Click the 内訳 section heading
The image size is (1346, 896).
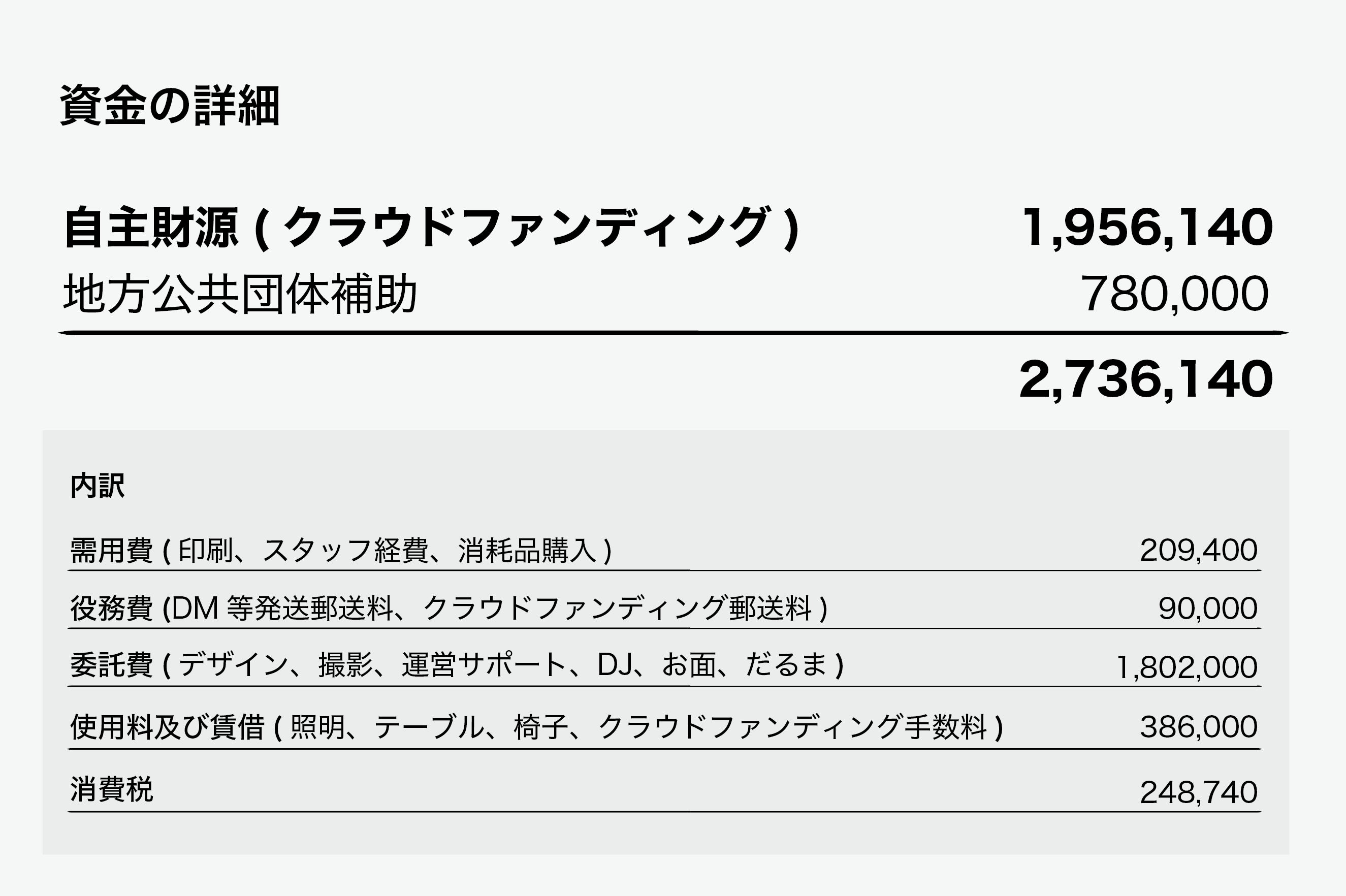pos(97,486)
